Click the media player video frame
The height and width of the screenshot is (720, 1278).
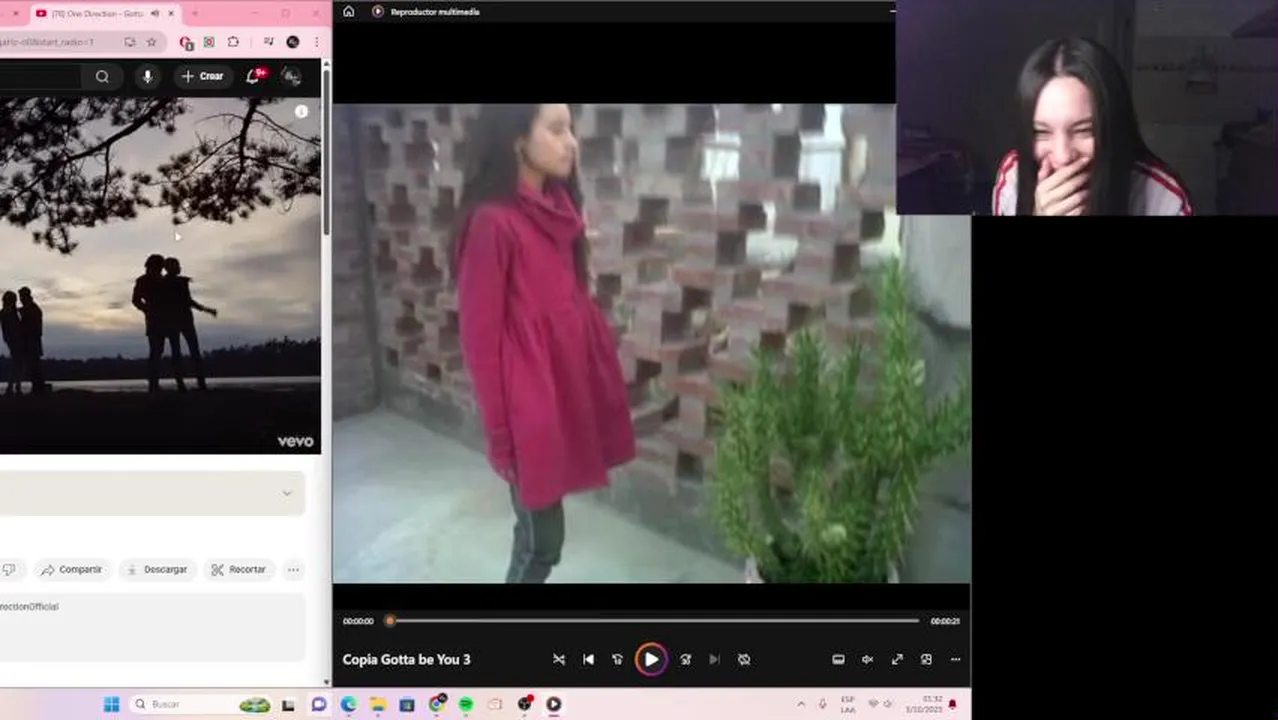click(x=651, y=343)
